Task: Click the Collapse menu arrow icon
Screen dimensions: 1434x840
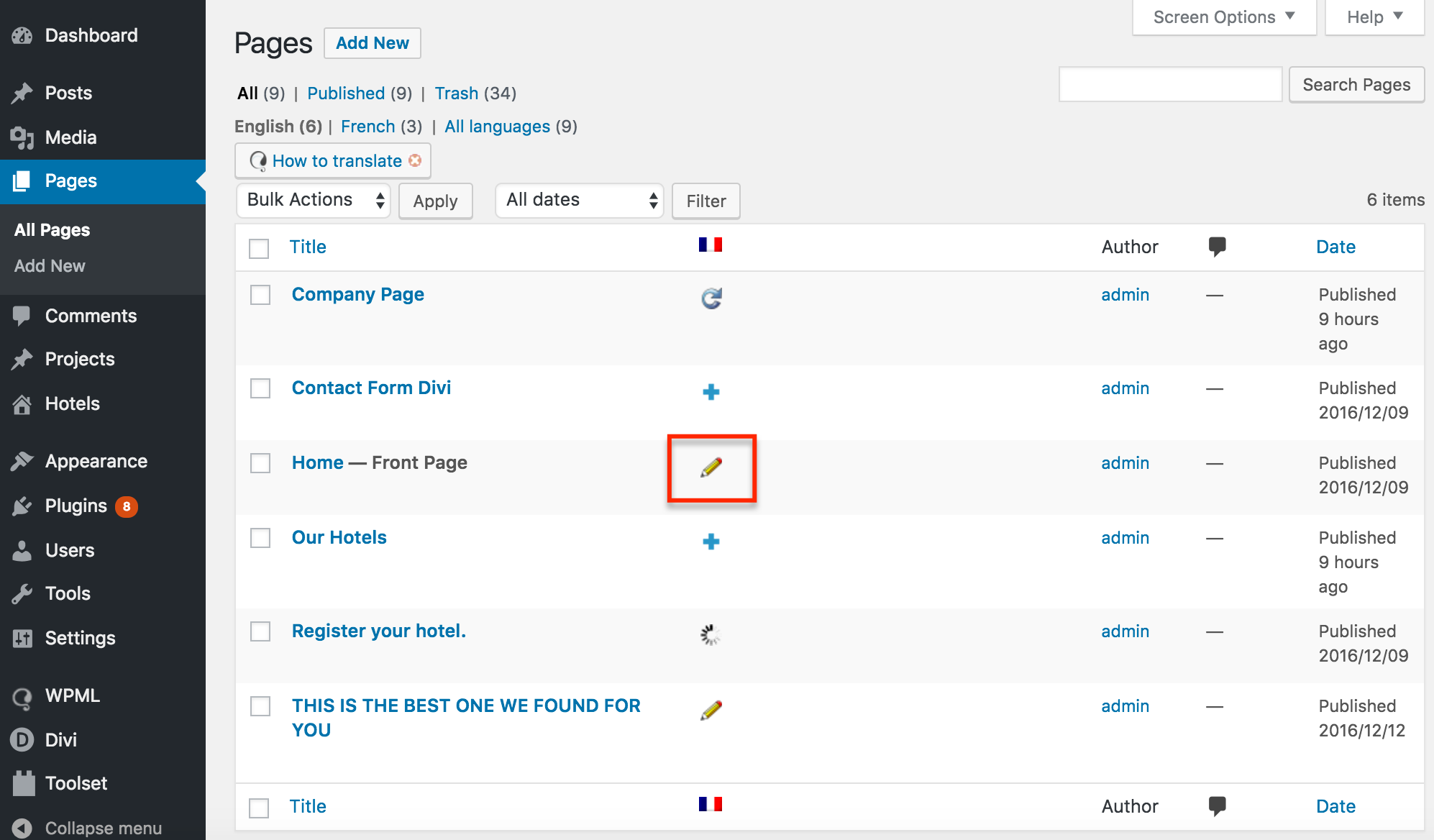Action: 22,828
